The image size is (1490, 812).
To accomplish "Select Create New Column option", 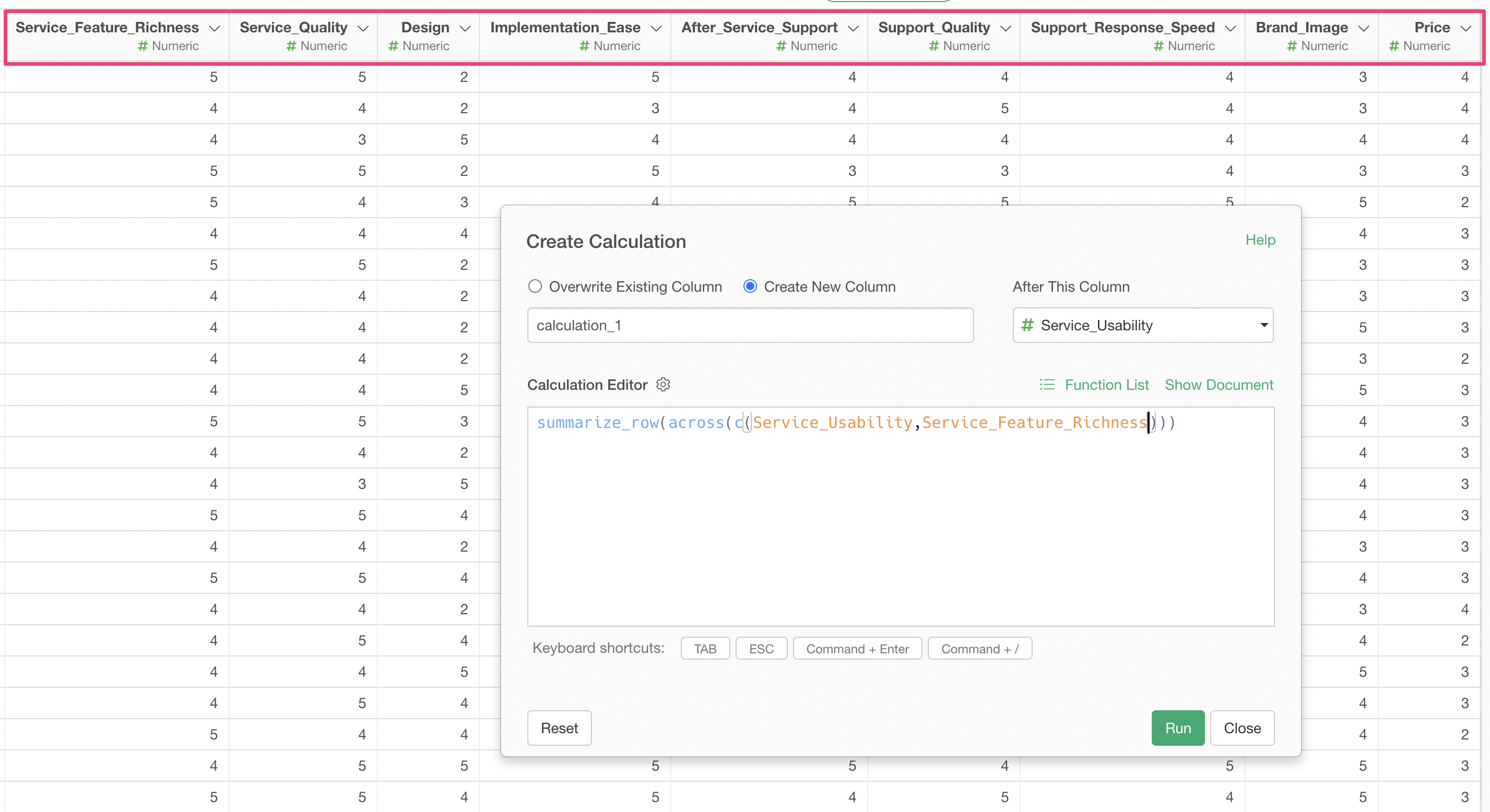I will click(750, 286).
